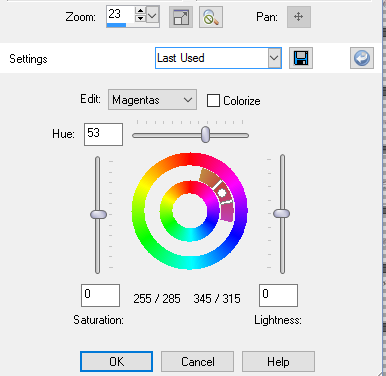
Task: Click the white handle in the magenta range segment
Action: (x=222, y=193)
